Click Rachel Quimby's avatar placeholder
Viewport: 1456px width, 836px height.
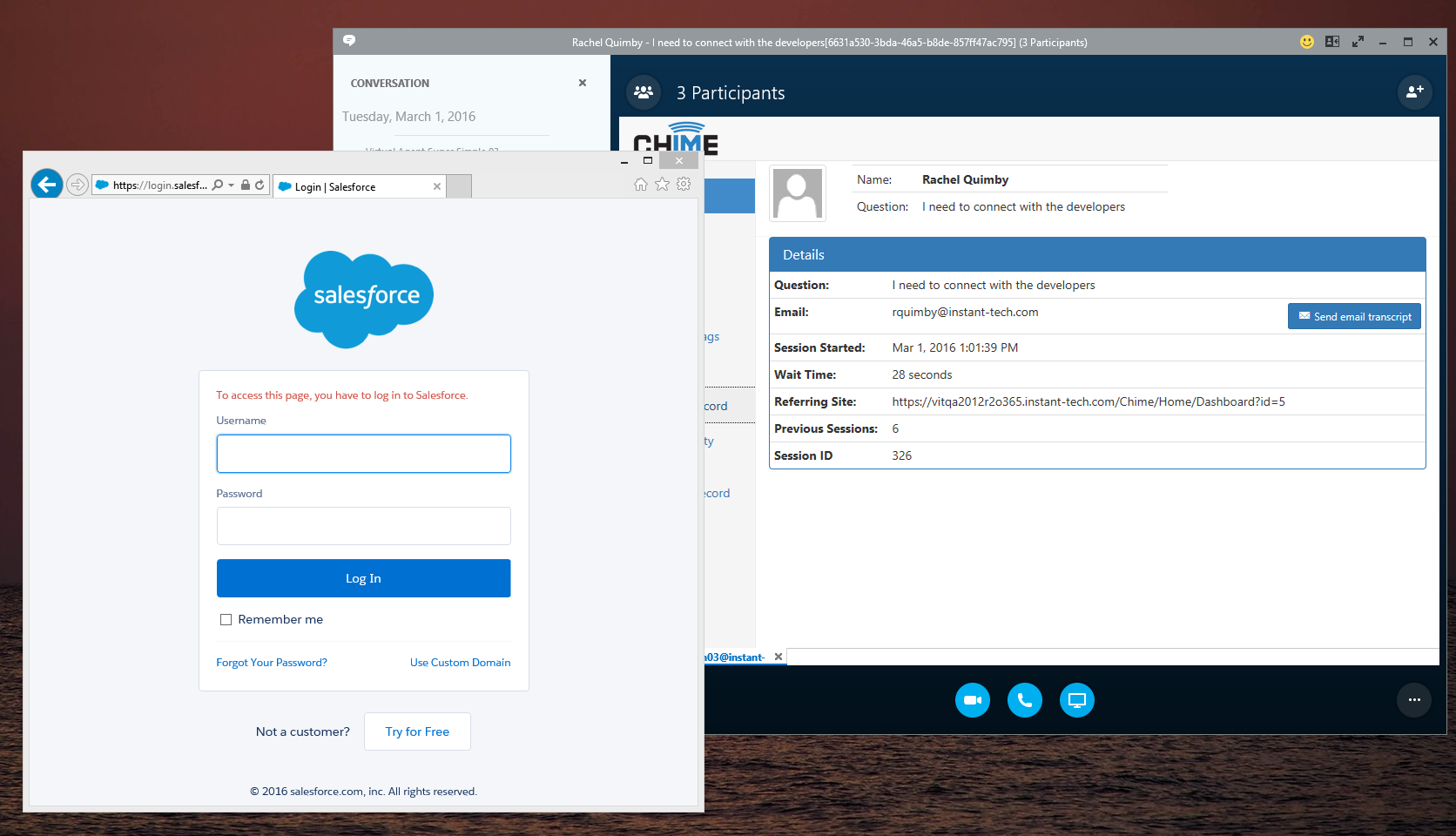[x=798, y=193]
